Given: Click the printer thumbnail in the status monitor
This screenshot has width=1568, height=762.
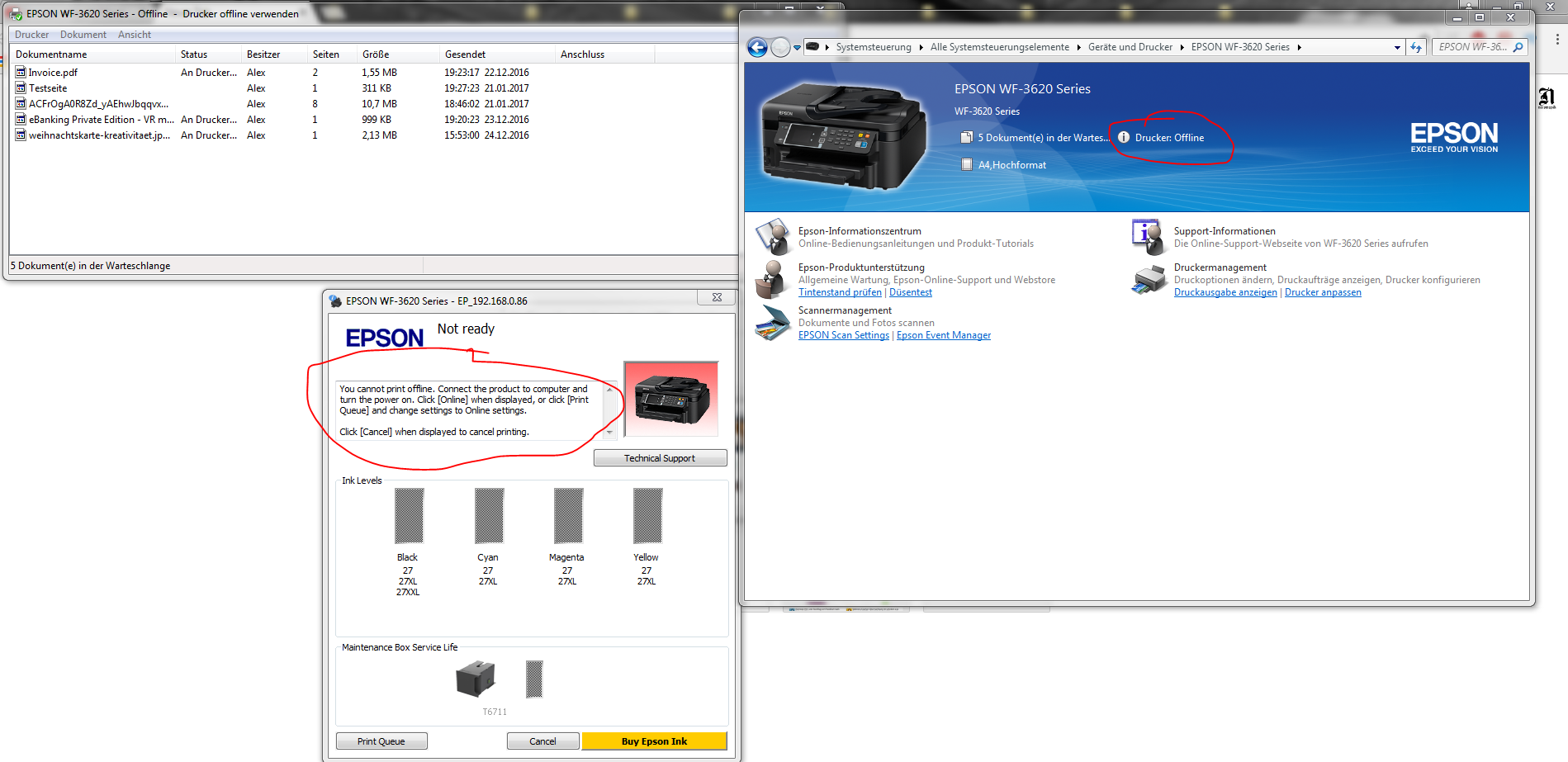Looking at the screenshot, I should tap(671, 399).
